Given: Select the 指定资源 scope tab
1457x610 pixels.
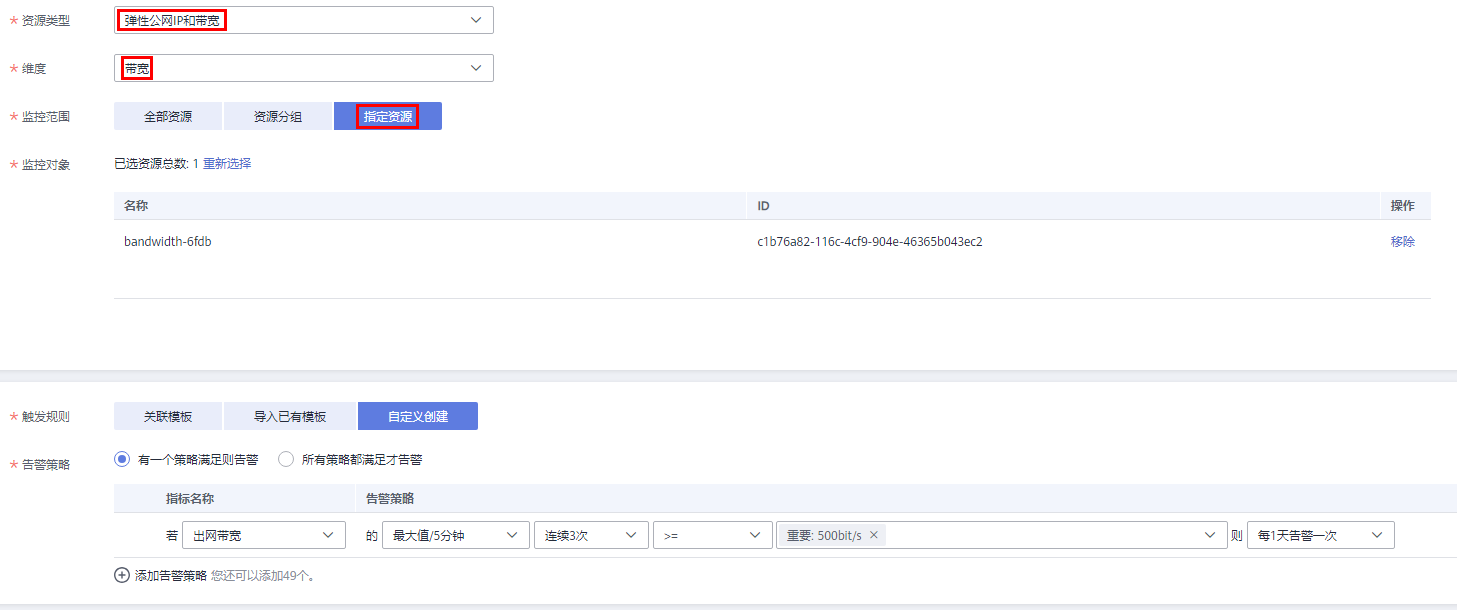Looking at the screenshot, I should coord(388,117).
